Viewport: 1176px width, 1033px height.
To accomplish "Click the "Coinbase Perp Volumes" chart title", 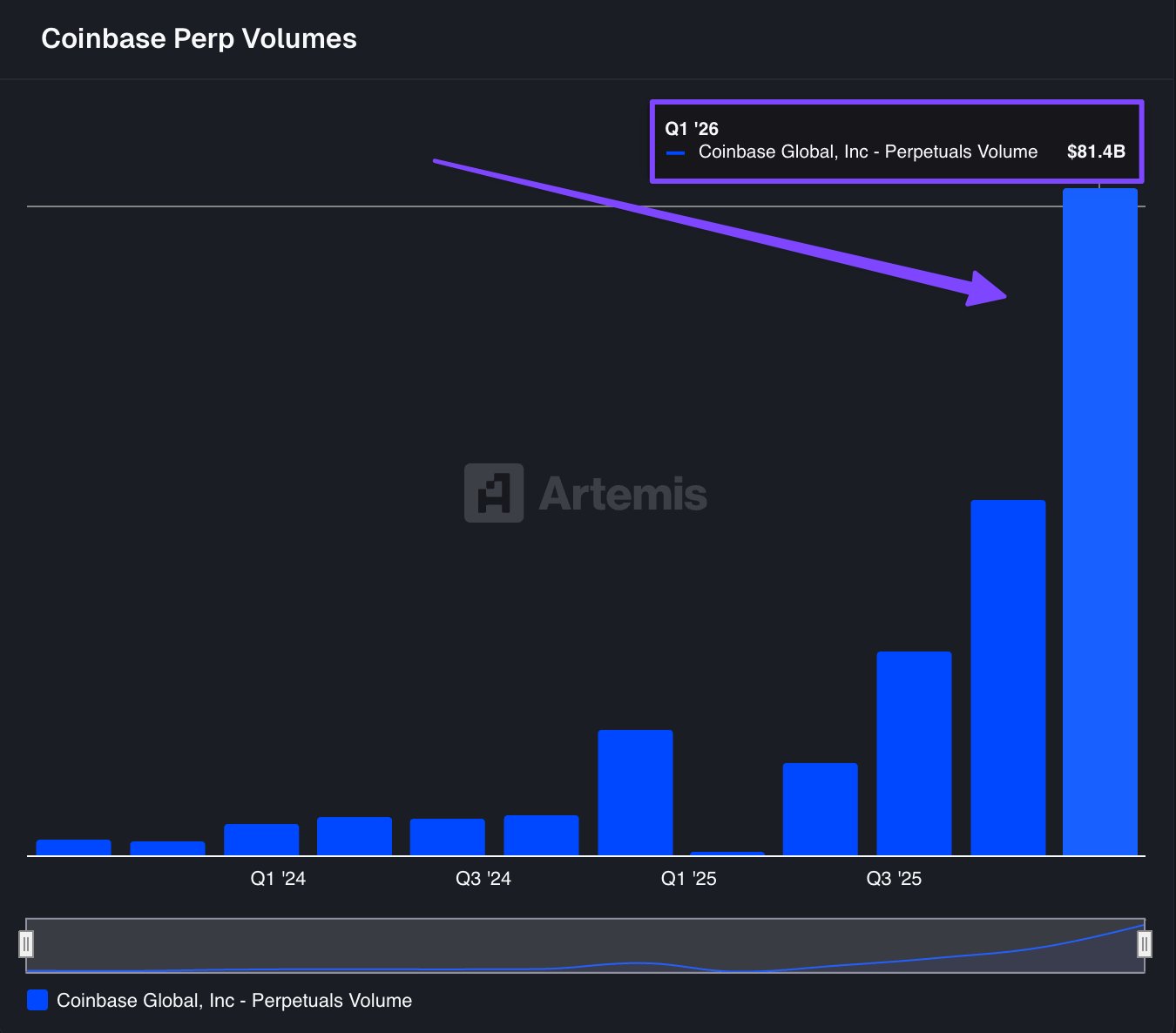I will pos(199,39).
